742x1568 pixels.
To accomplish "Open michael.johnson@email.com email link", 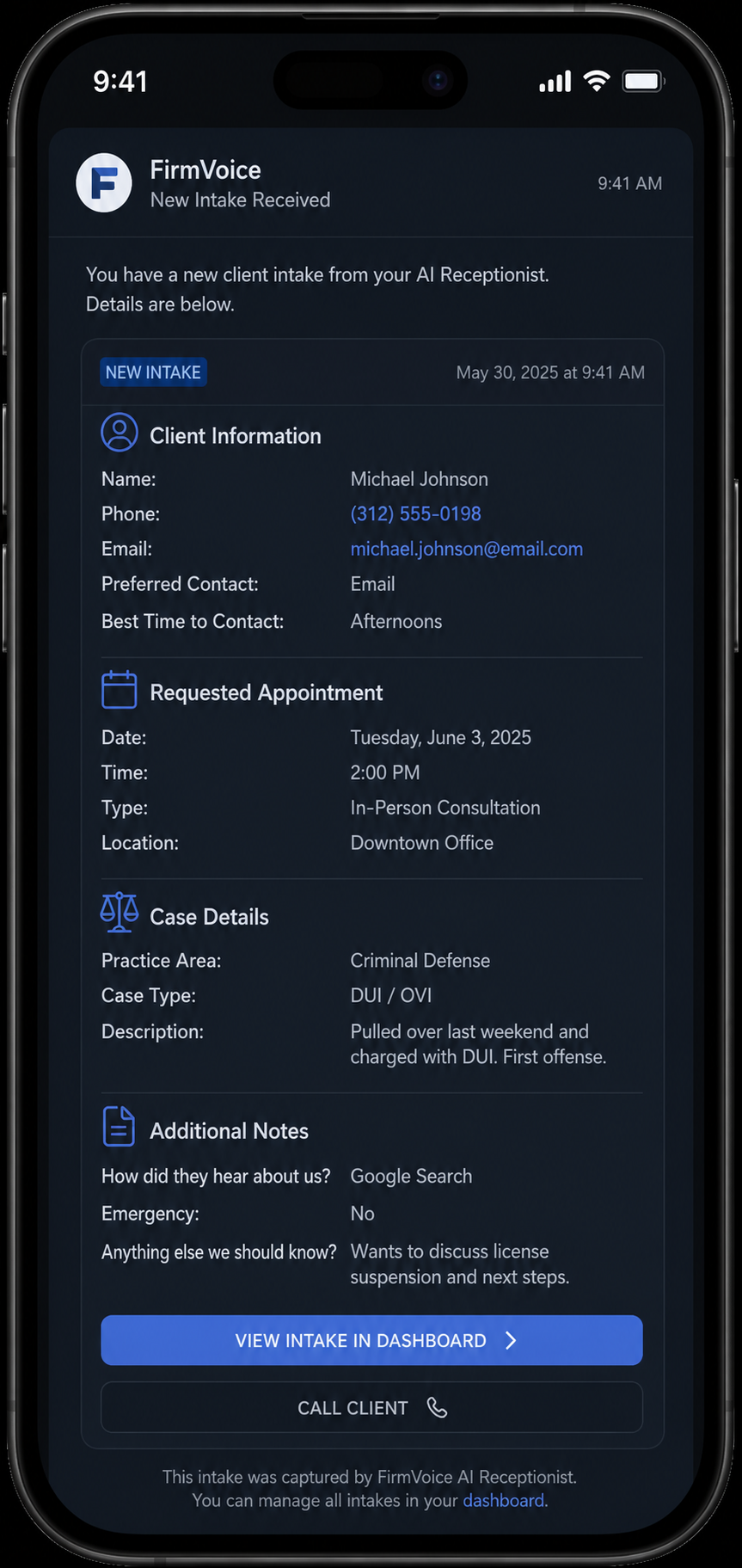I will [467, 549].
